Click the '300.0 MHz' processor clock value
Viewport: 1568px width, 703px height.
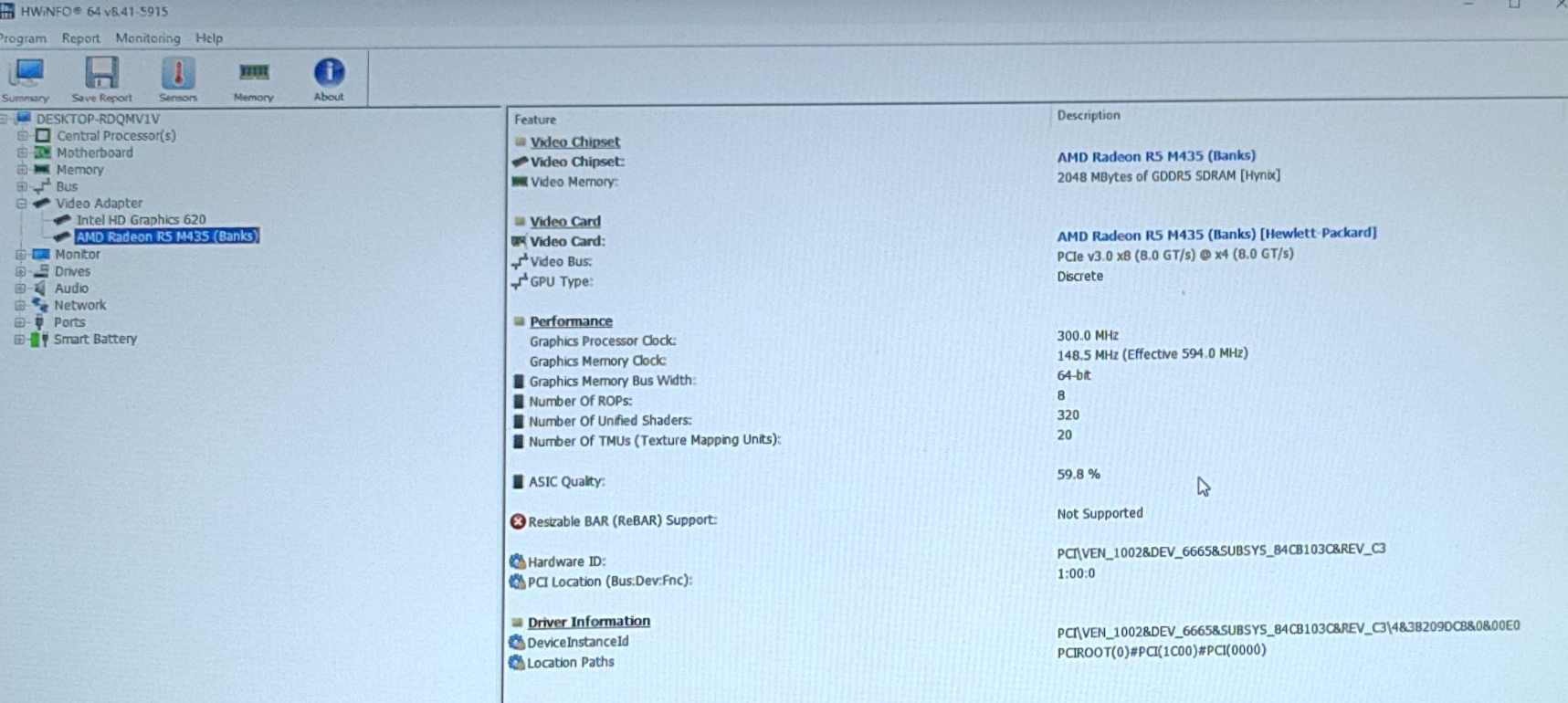coord(1088,335)
